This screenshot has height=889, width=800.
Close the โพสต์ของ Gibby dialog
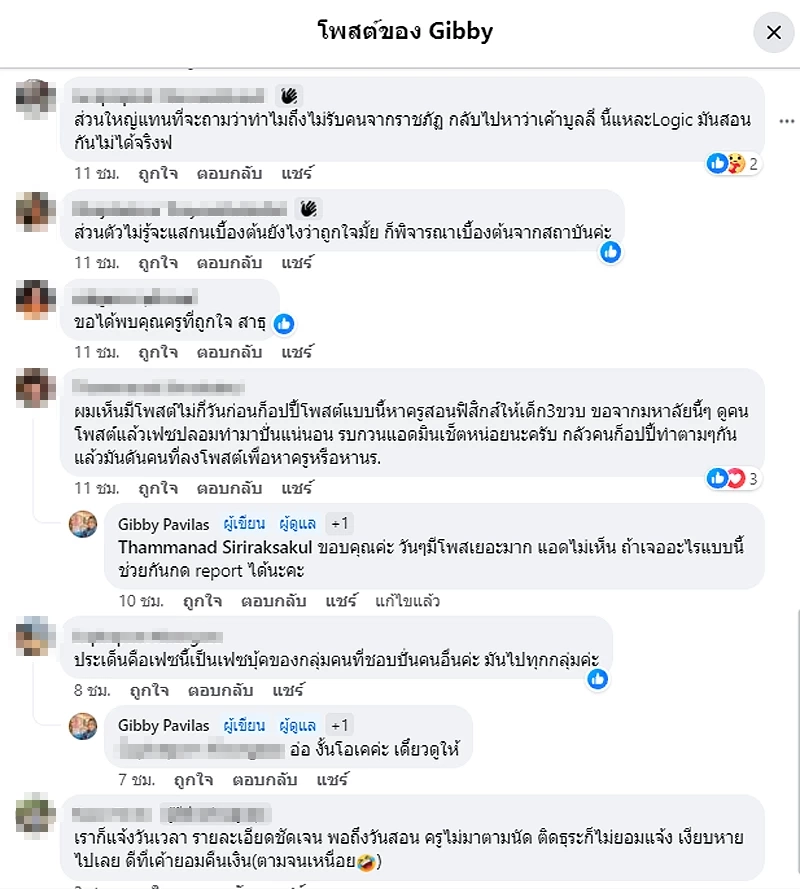(773, 32)
